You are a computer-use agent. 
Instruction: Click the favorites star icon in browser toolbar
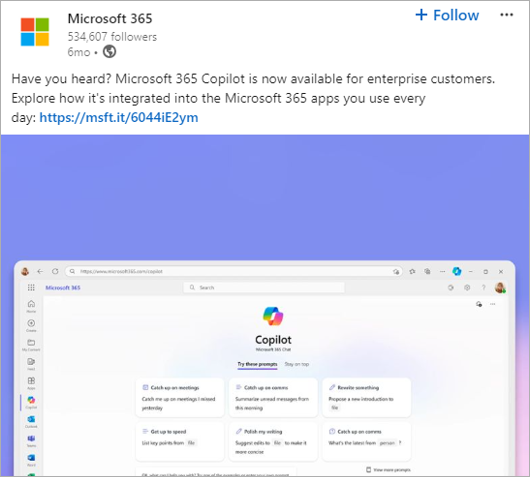(412, 271)
